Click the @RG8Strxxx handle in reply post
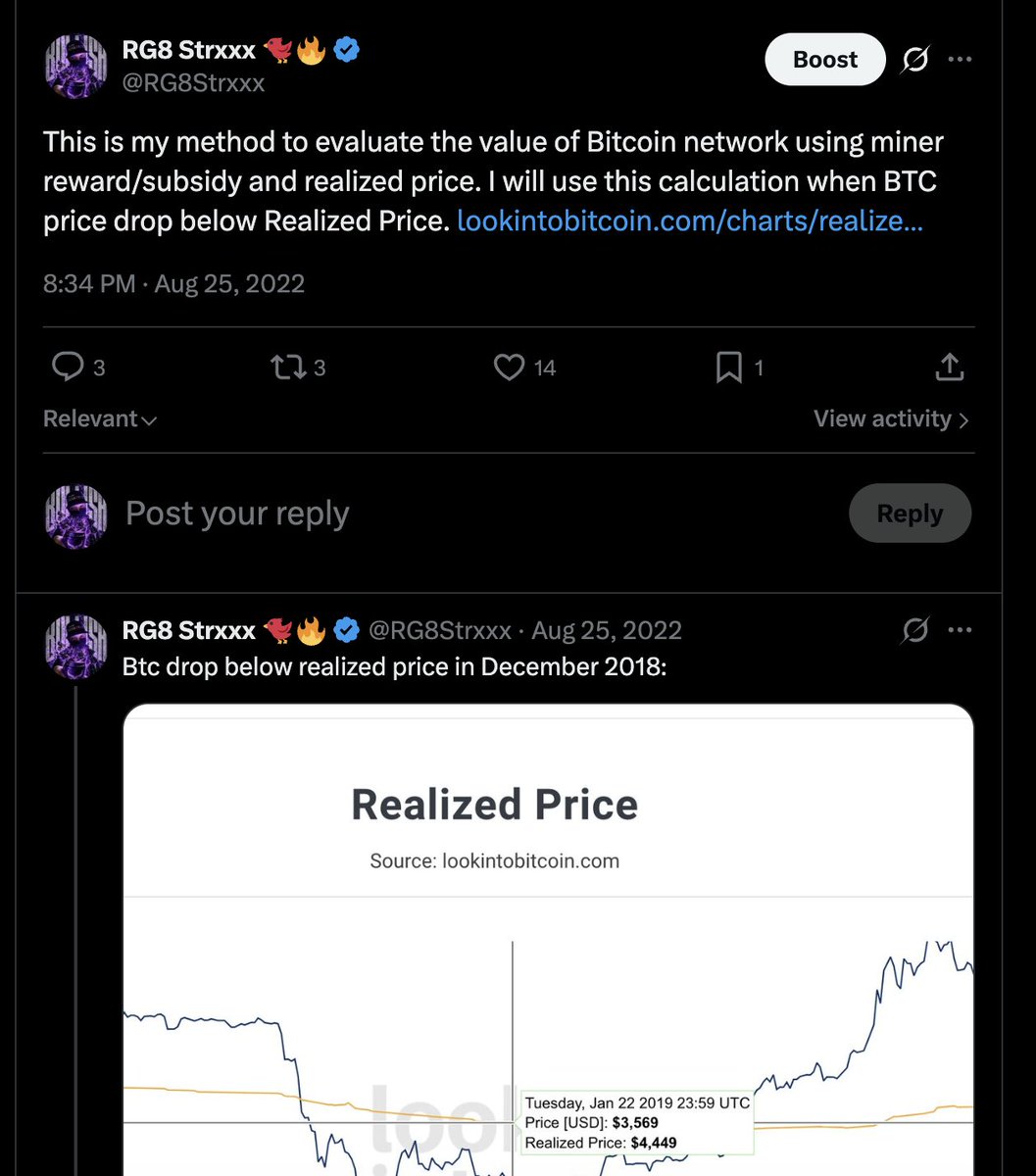This screenshot has width=1036, height=1176. [438, 630]
